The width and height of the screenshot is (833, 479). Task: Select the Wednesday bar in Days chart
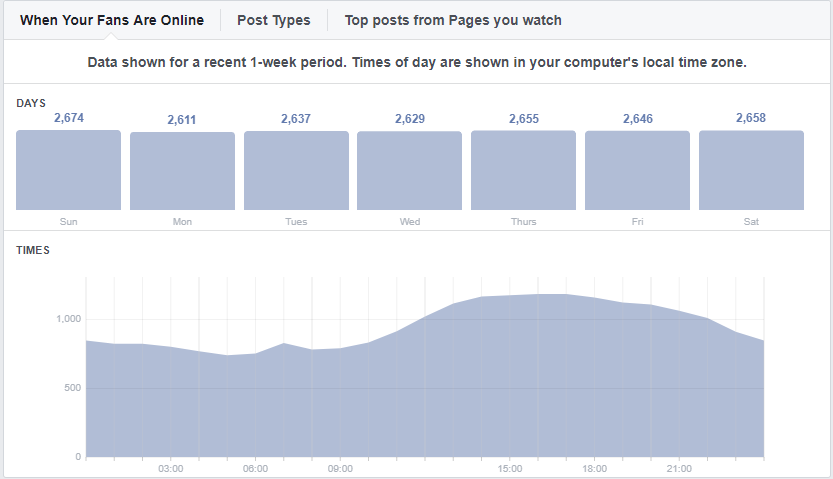[x=410, y=170]
